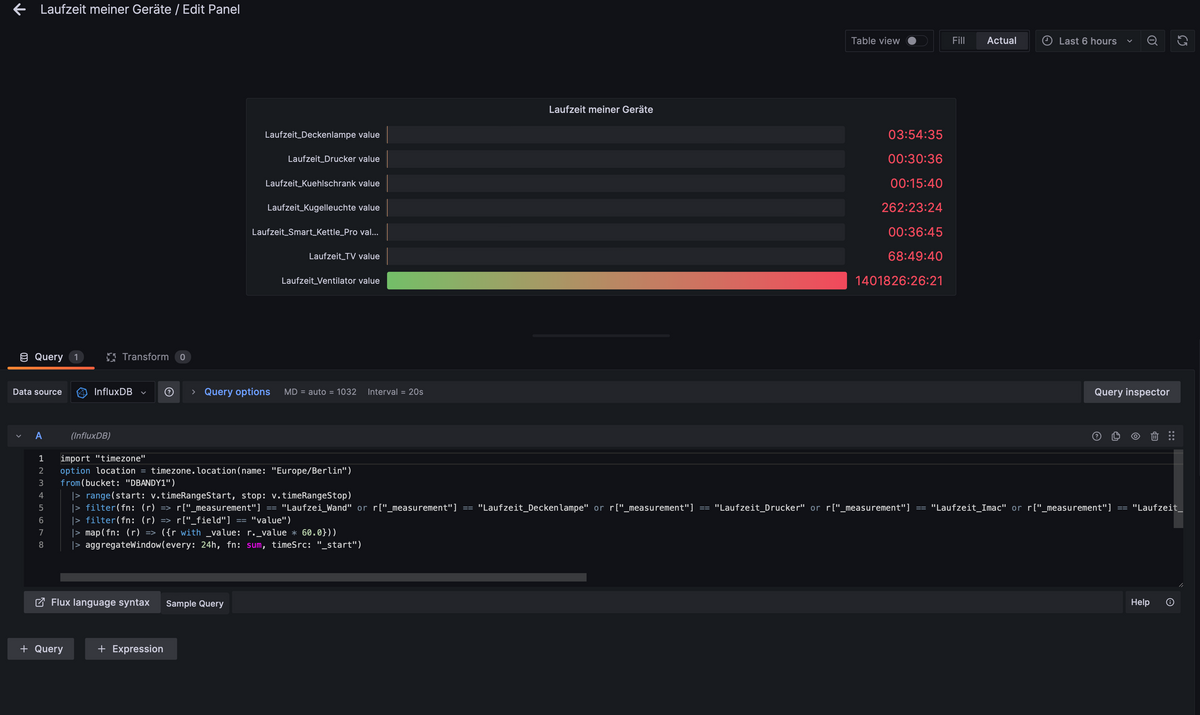
Task: Switch to the Query tab
Action: point(50,357)
